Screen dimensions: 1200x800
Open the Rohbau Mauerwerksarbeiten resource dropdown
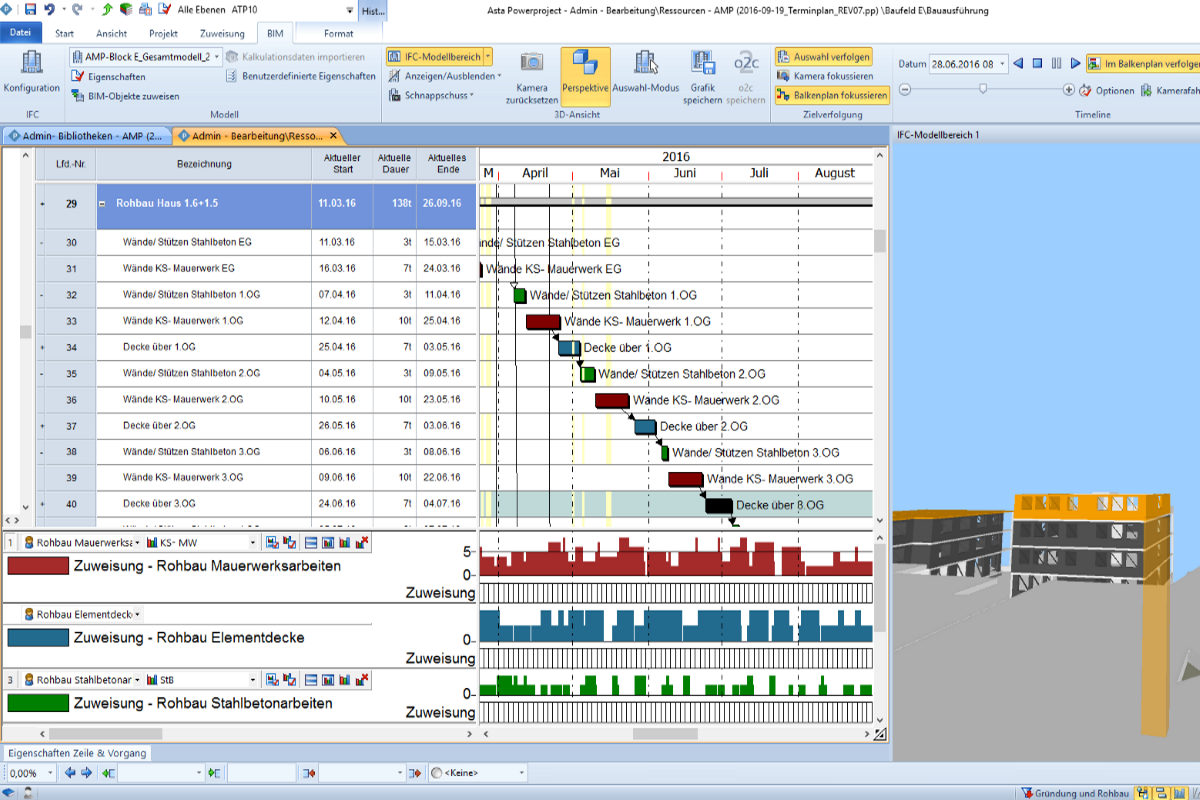[x=137, y=542]
